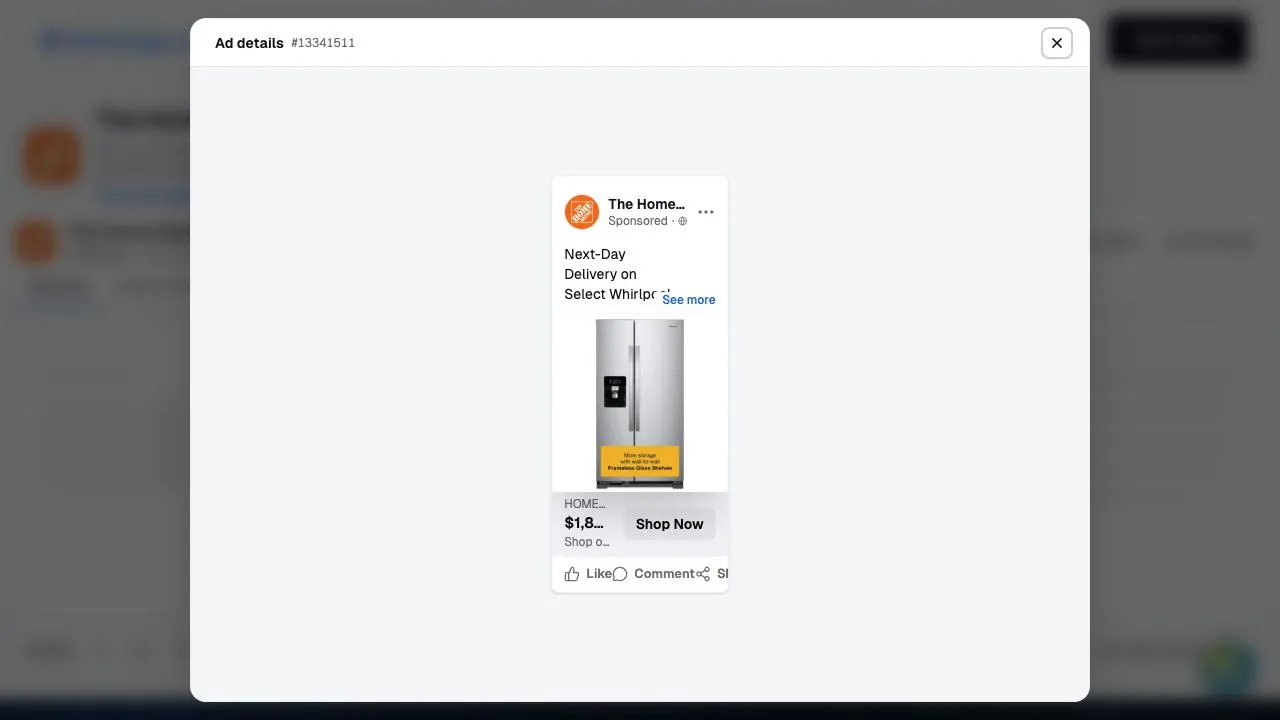Click the comment bubble icon
Screen dimensions: 1280x720
(x=620, y=574)
